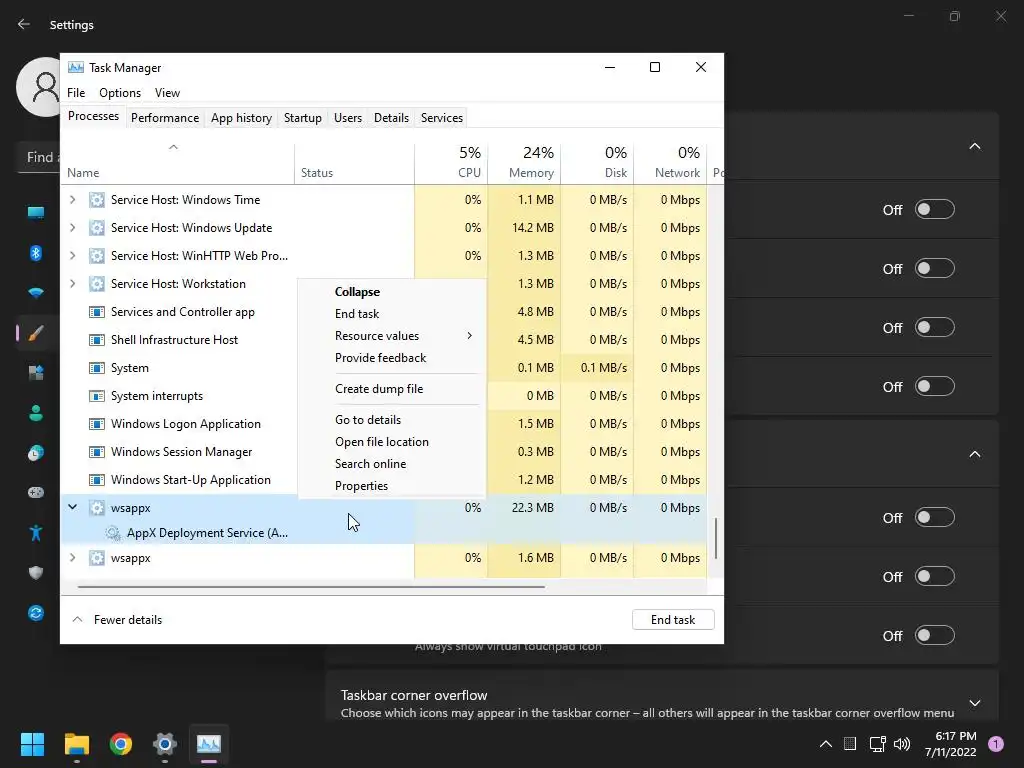Click the Settings back arrow icon
This screenshot has height=768, width=1024.
tap(24, 24)
